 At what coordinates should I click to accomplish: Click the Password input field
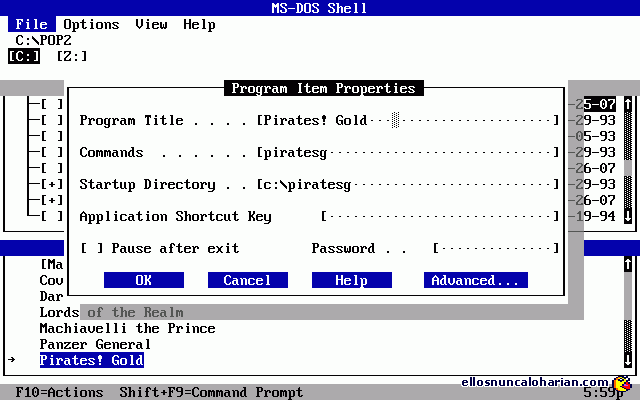pos(496,248)
